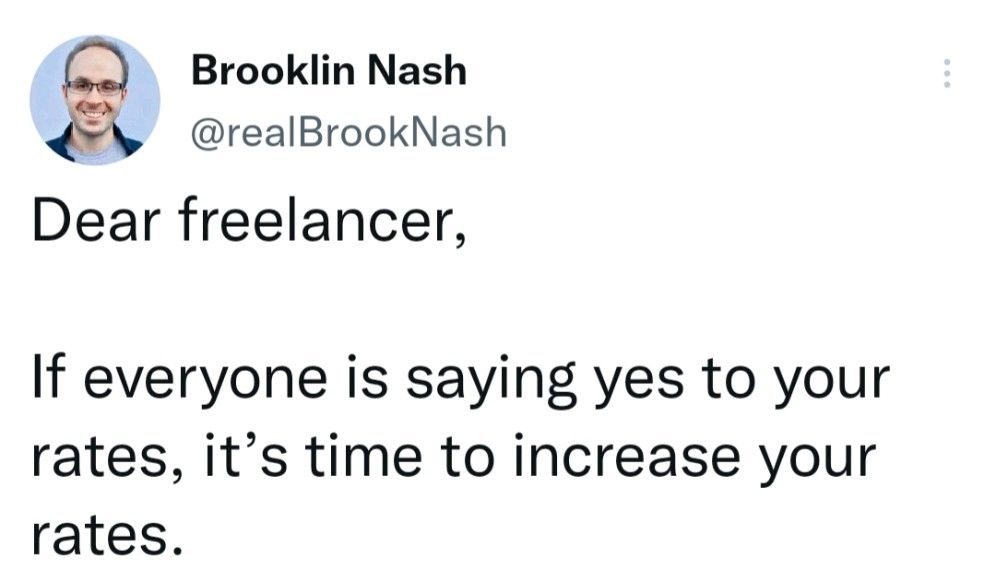Click the word "If" starting the second paragraph
The height and width of the screenshot is (584, 996).
click(50, 379)
